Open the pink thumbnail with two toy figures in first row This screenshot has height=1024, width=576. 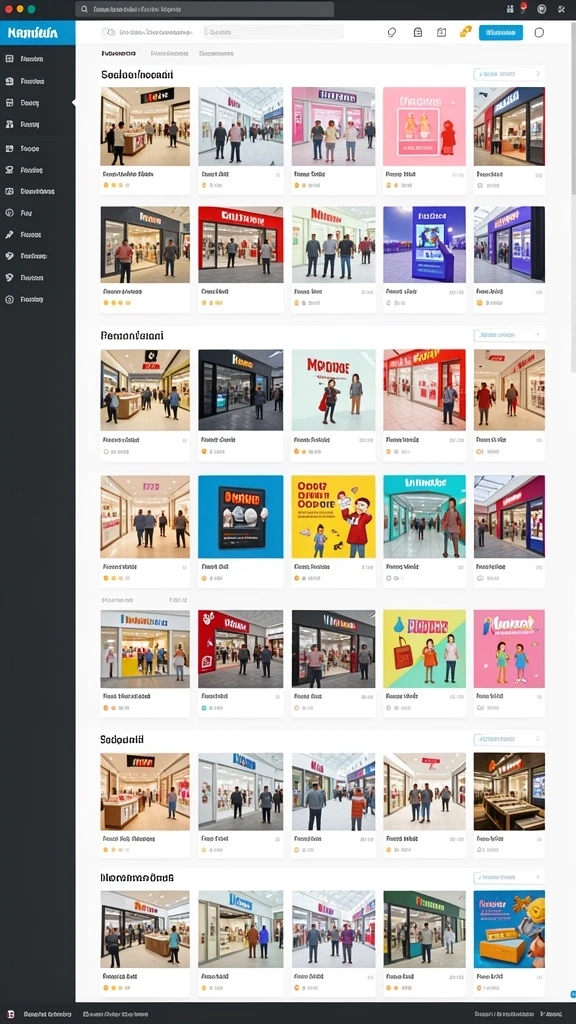(424, 126)
